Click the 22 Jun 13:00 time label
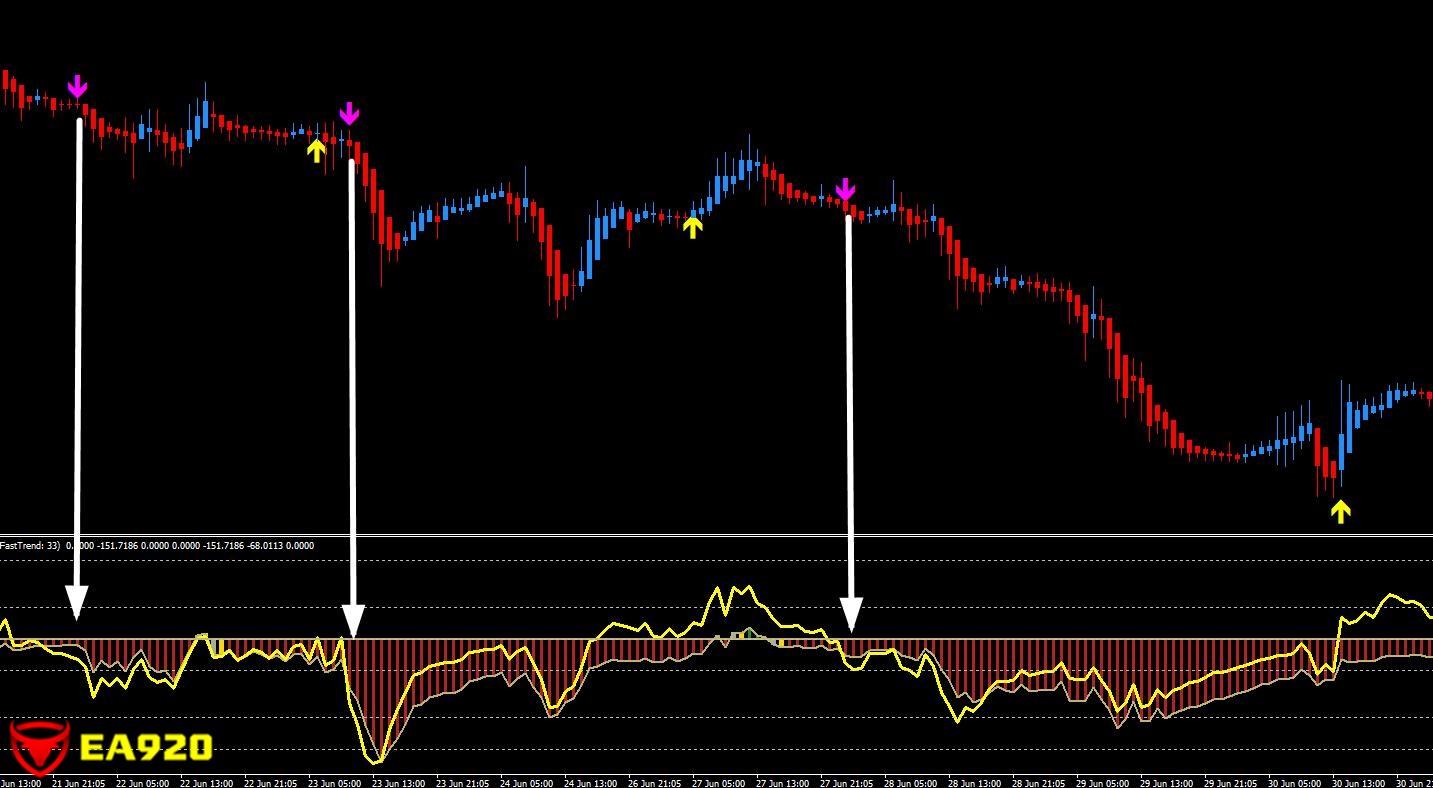 click(x=205, y=783)
